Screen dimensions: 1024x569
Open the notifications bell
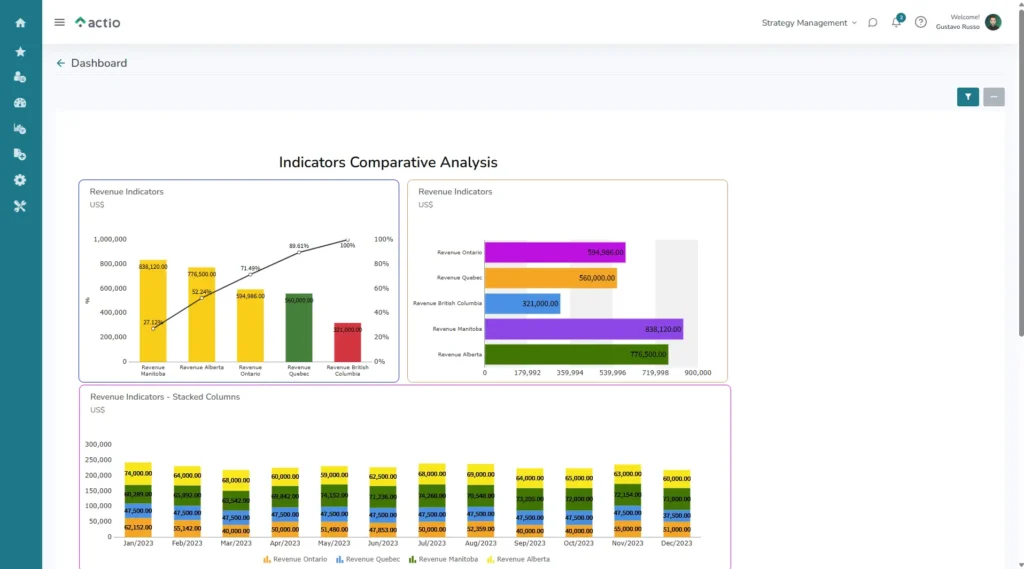tap(897, 23)
